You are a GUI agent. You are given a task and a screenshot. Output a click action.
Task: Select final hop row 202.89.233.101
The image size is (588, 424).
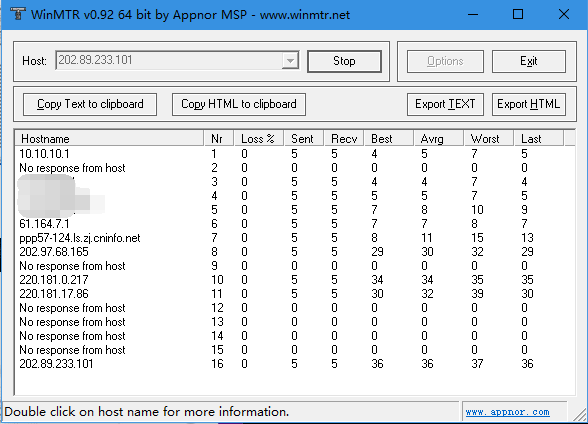pyautogui.click(x=294, y=364)
